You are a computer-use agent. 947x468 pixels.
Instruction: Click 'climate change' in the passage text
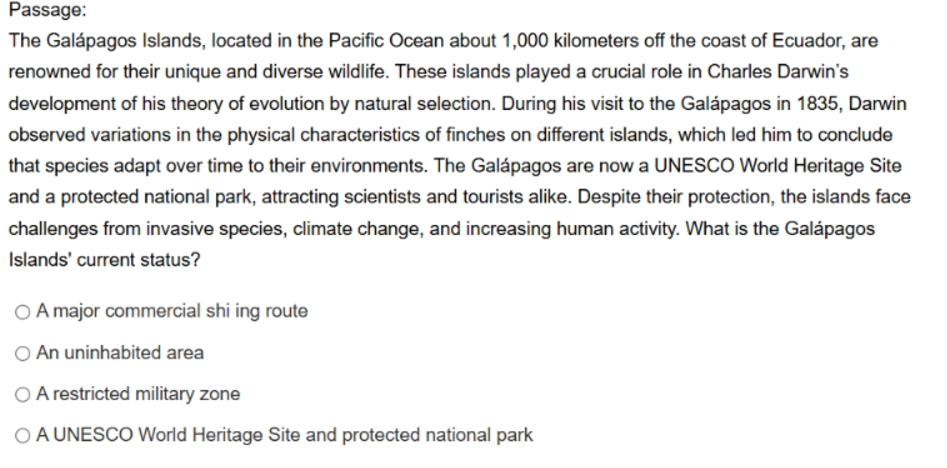[355, 229]
